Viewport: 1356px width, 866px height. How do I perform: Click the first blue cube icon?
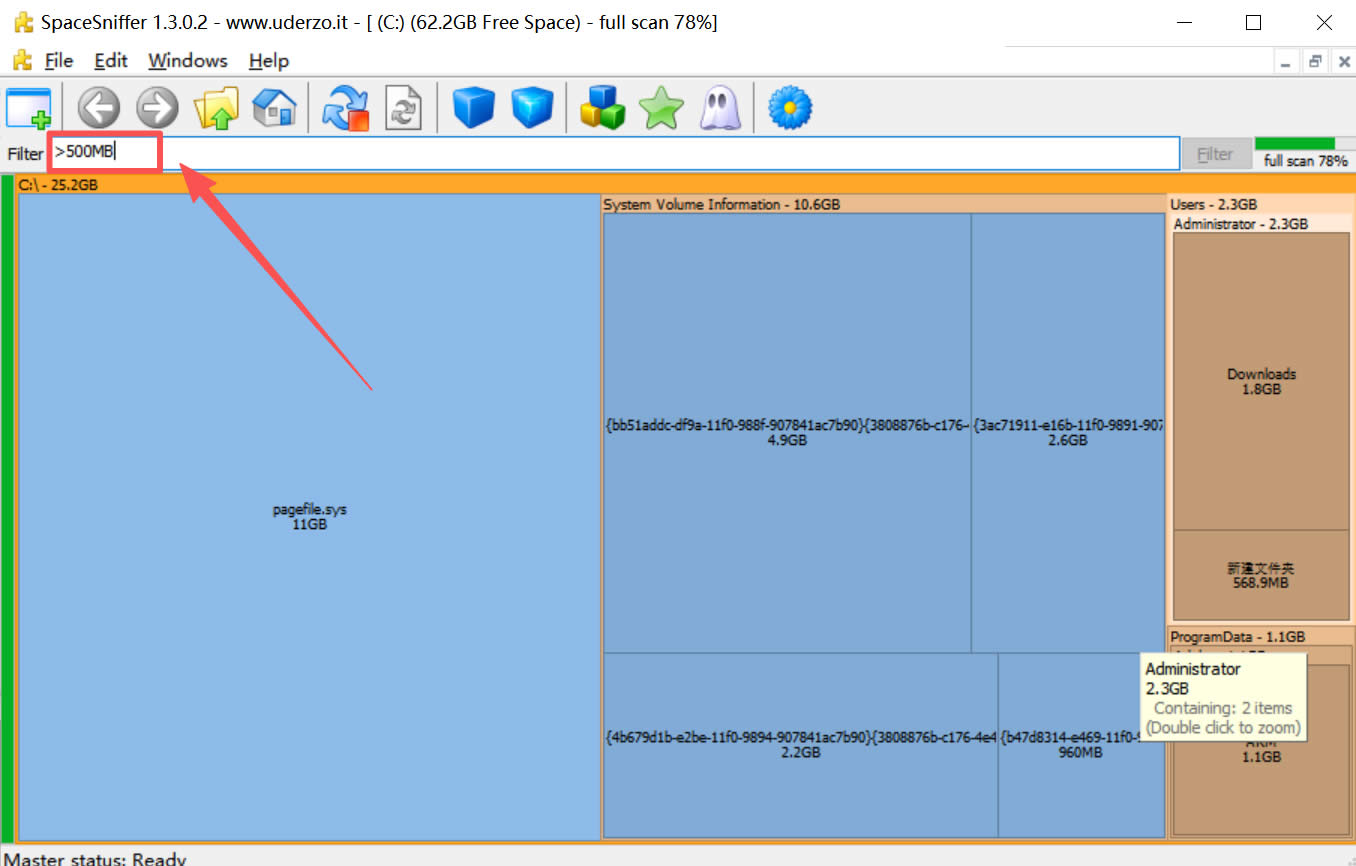[474, 108]
